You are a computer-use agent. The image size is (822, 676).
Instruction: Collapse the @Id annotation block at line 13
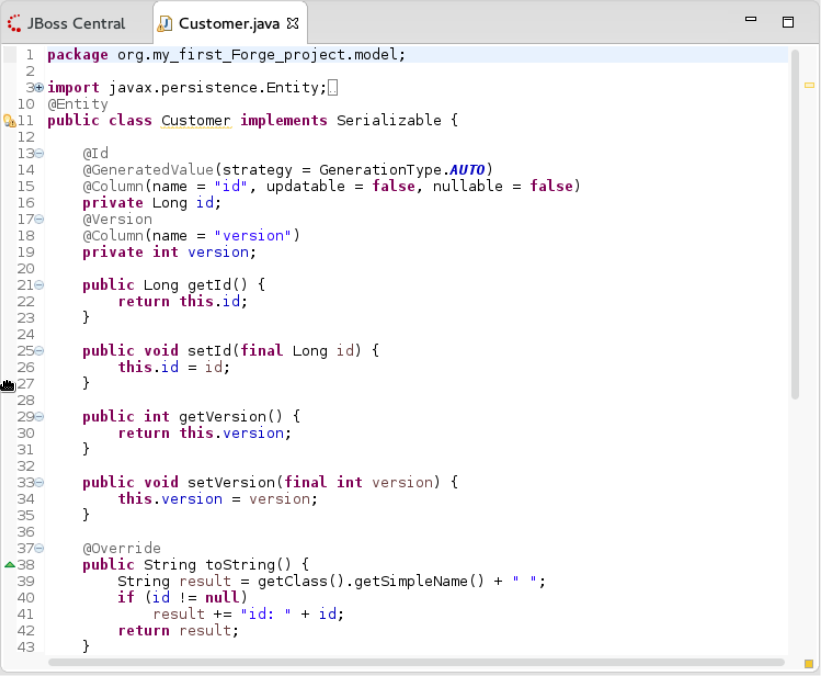point(39,154)
